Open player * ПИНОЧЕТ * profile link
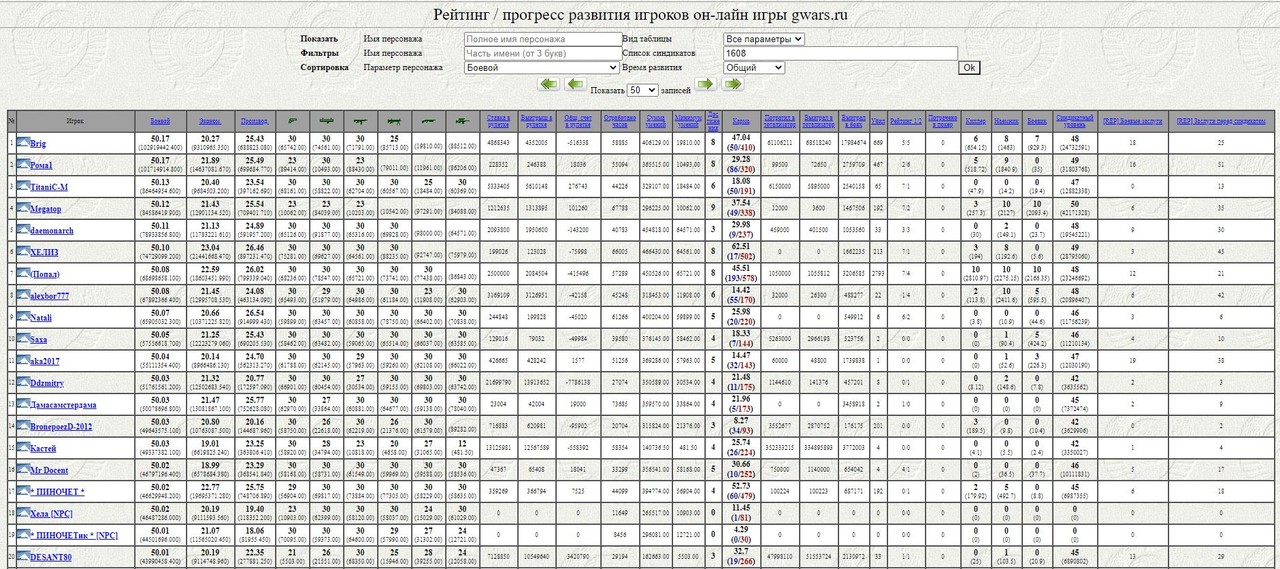This screenshot has height=569, width=1280. 58,491
